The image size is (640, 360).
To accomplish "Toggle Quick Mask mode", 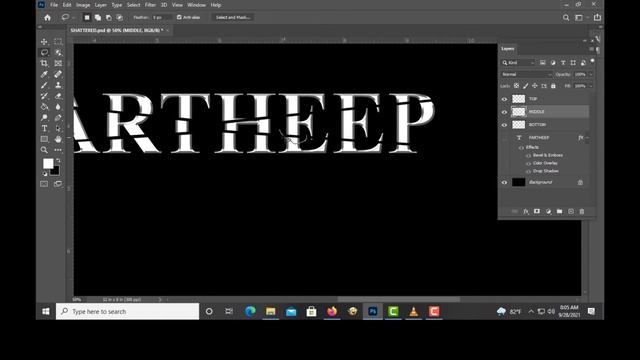I will coord(44,184).
